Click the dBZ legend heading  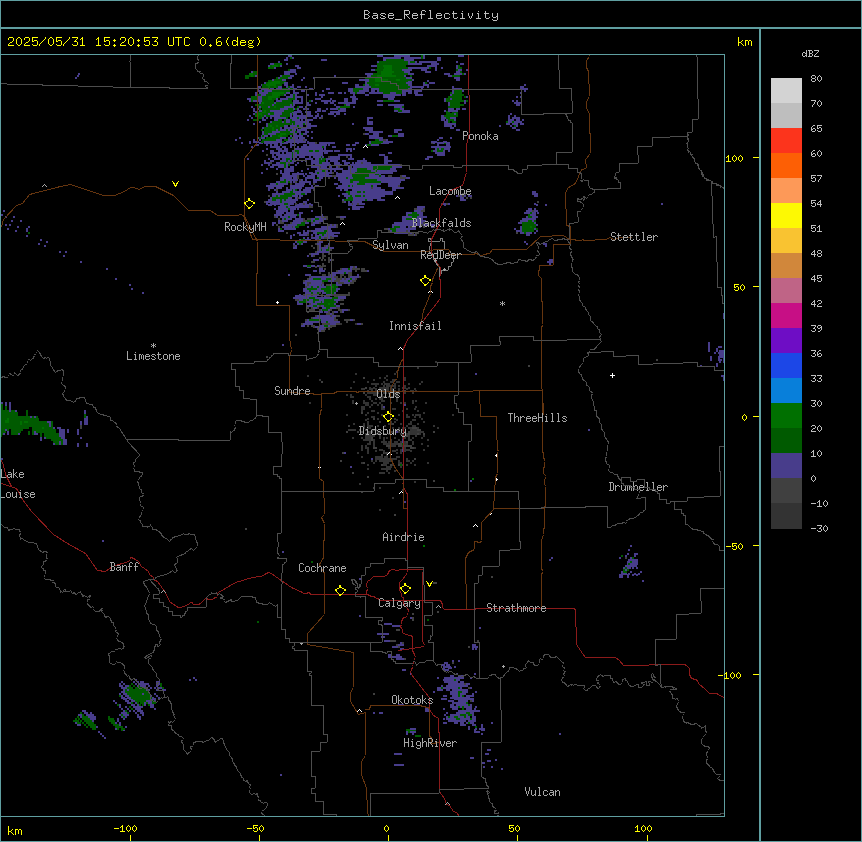810,54
